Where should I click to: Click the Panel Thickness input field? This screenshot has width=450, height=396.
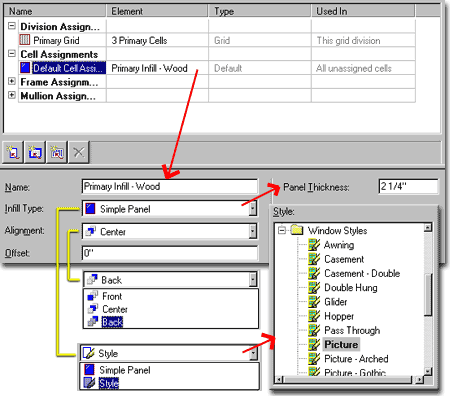click(408, 186)
